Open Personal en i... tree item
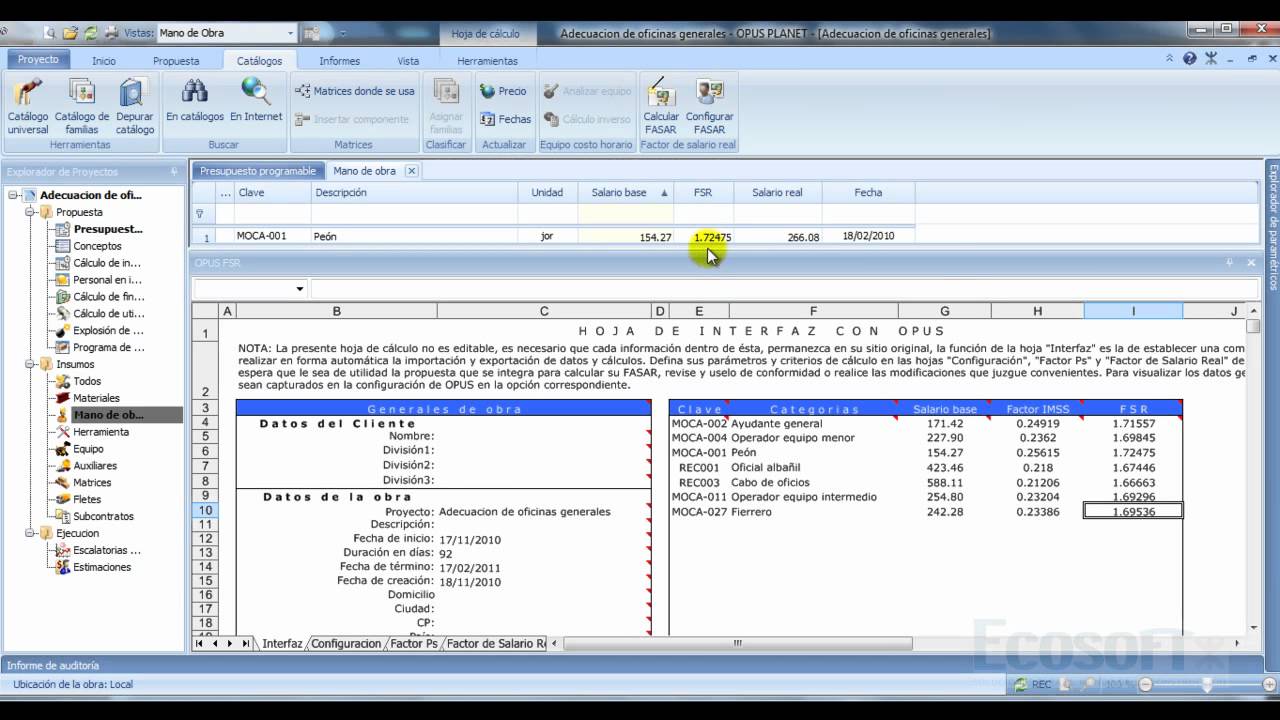The width and height of the screenshot is (1280, 720). click(x=107, y=280)
